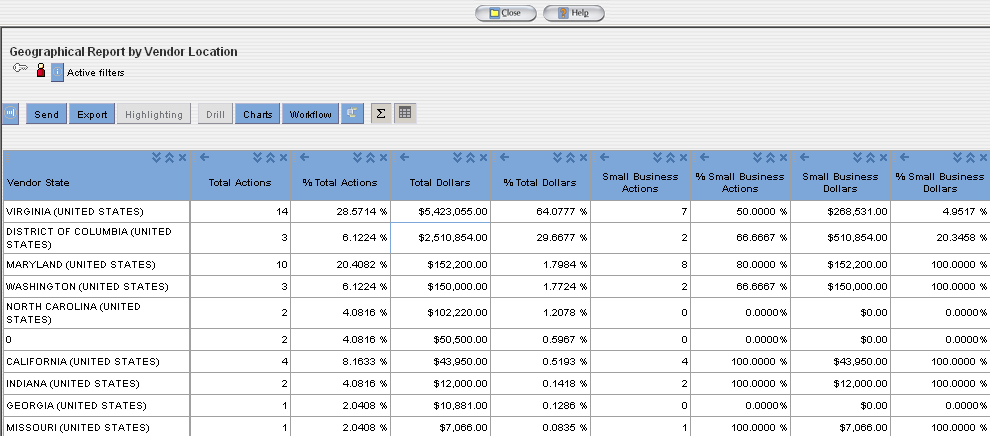990x436 pixels.
Task: Click the round icon left of Send
Action: [x=11, y=114]
